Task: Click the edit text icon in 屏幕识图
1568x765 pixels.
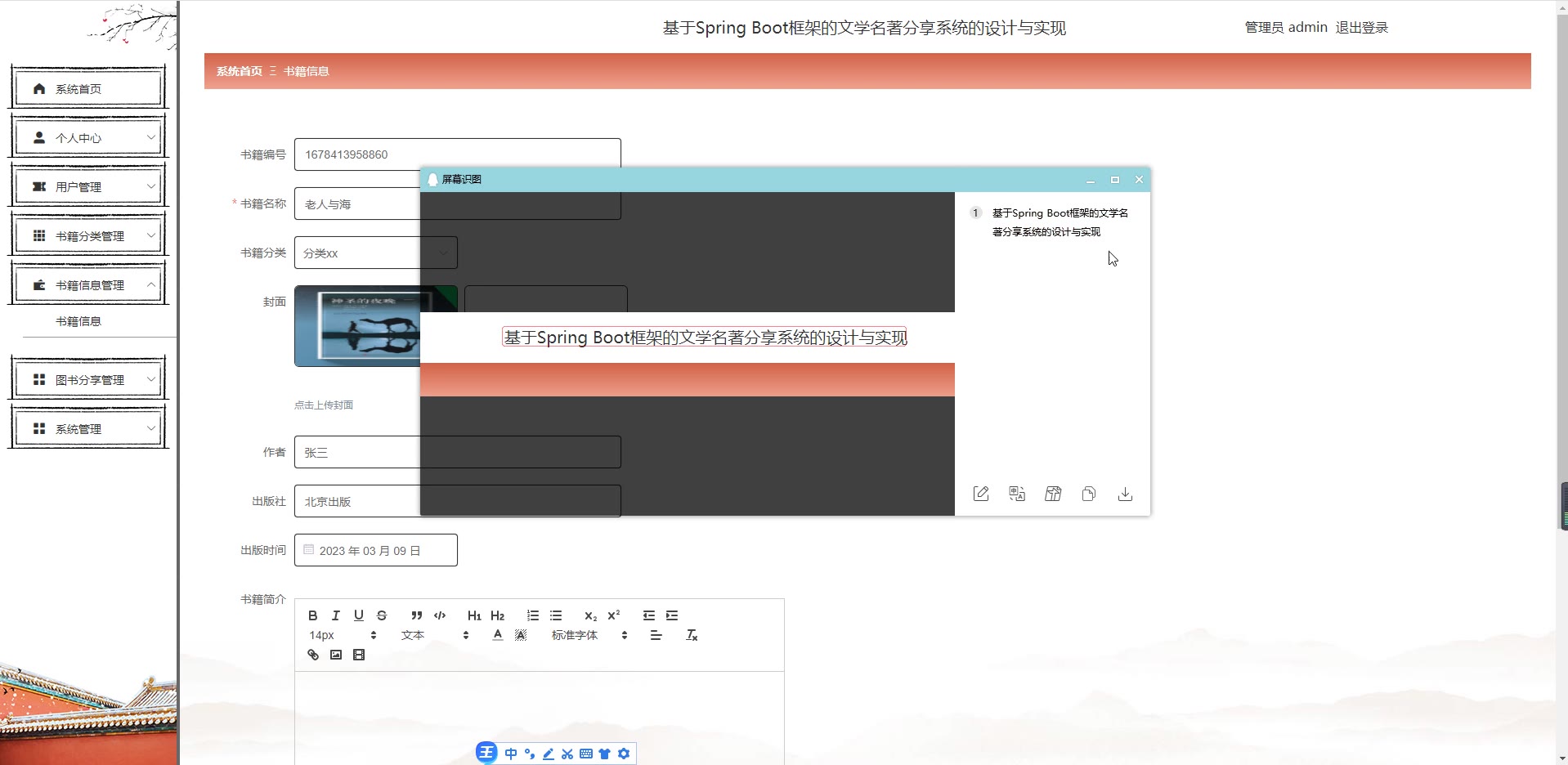Action: click(981, 494)
